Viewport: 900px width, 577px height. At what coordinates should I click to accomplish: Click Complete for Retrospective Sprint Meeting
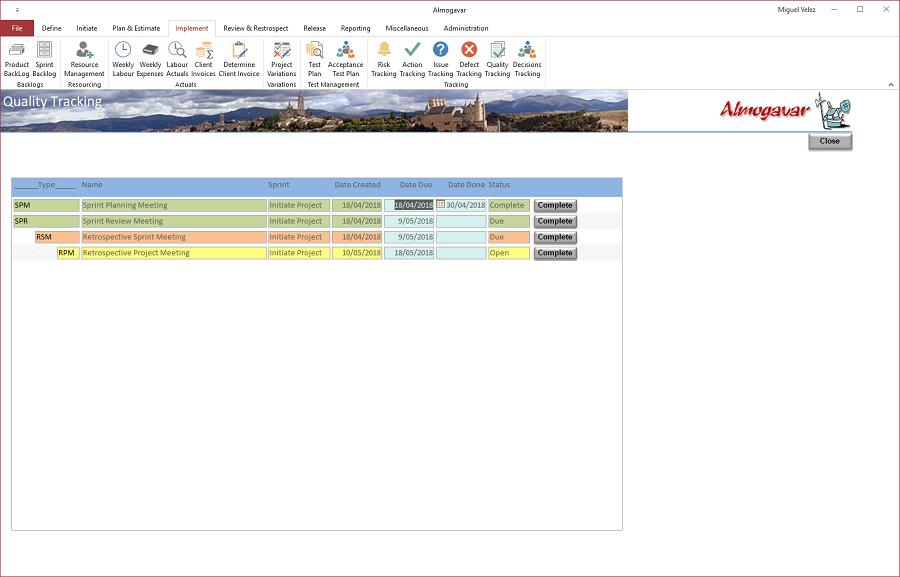point(555,237)
